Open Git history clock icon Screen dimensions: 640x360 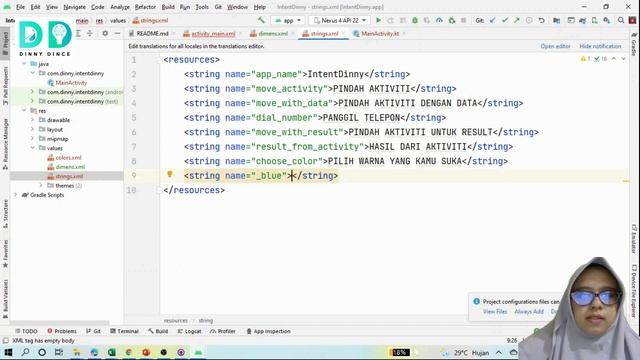(x=529, y=20)
